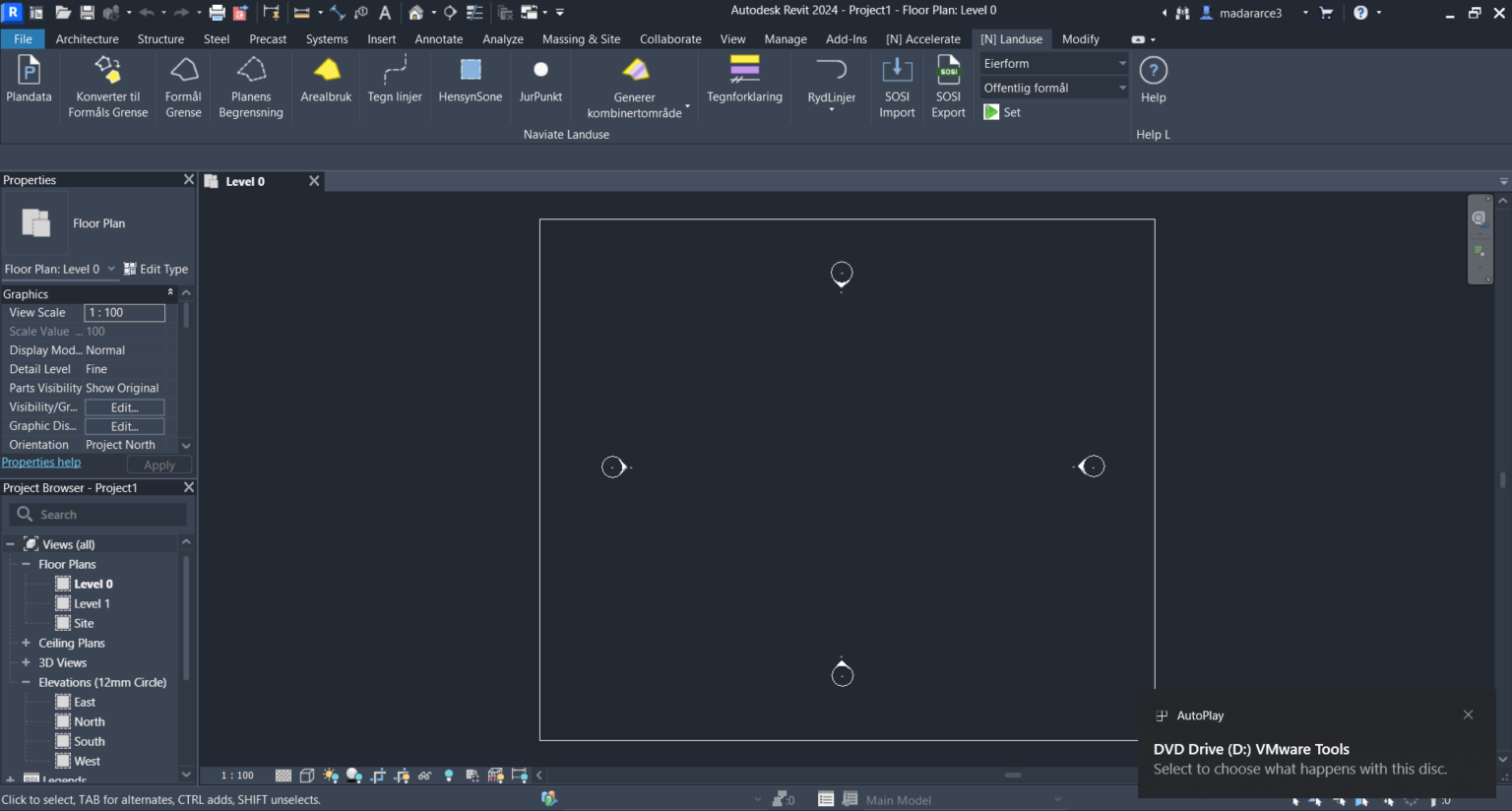
Task: Open Plandata in the ribbon
Action: pyautogui.click(x=30, y=71)
